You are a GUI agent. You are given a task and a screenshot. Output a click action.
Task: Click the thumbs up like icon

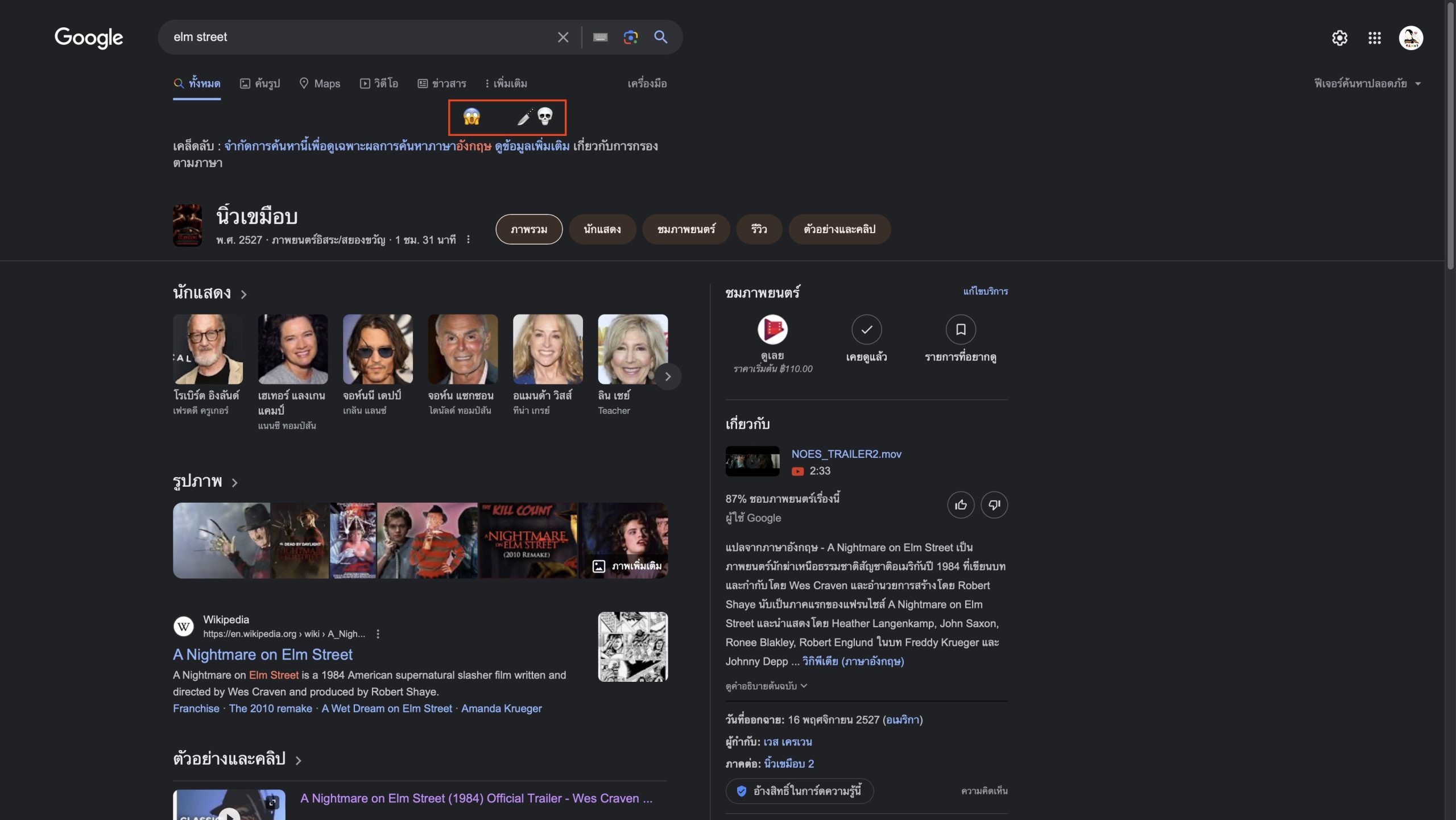(x=961, y=505)
